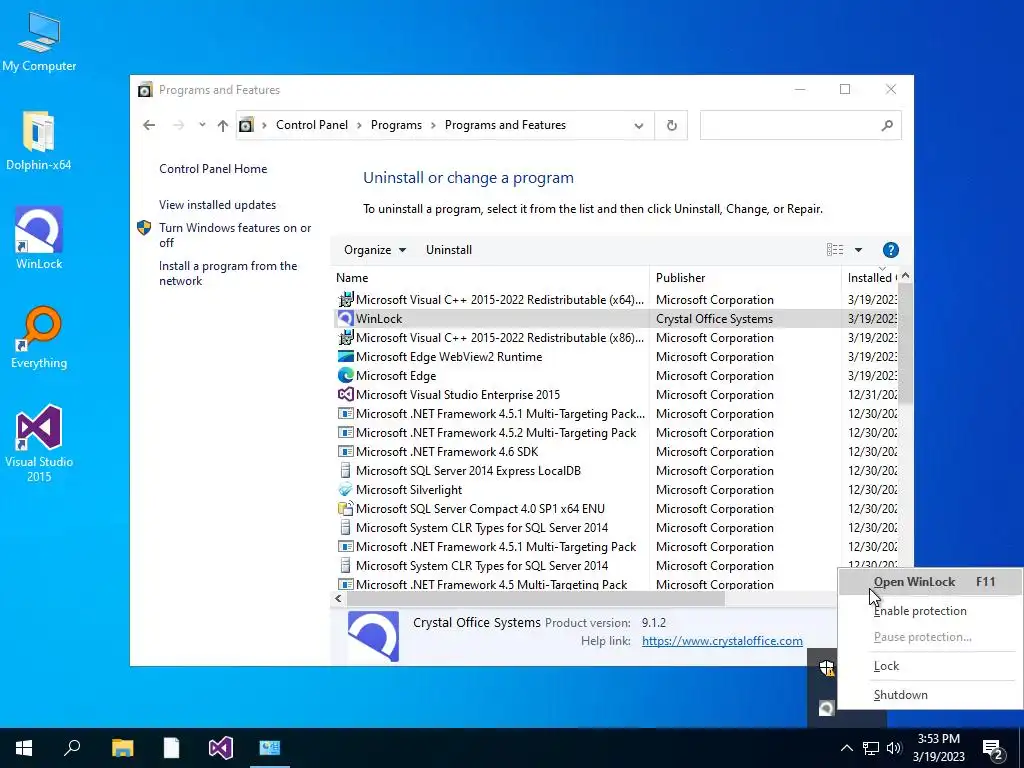Open Visual Studio from taskbar
Viewport: 1024px width, 768px height.
click(221, 748)
